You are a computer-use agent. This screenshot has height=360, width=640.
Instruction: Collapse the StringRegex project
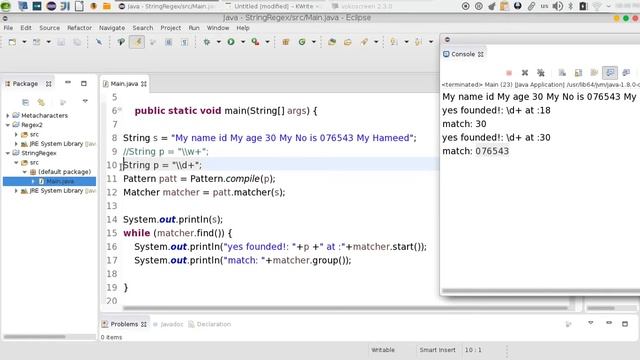[8, 153]
